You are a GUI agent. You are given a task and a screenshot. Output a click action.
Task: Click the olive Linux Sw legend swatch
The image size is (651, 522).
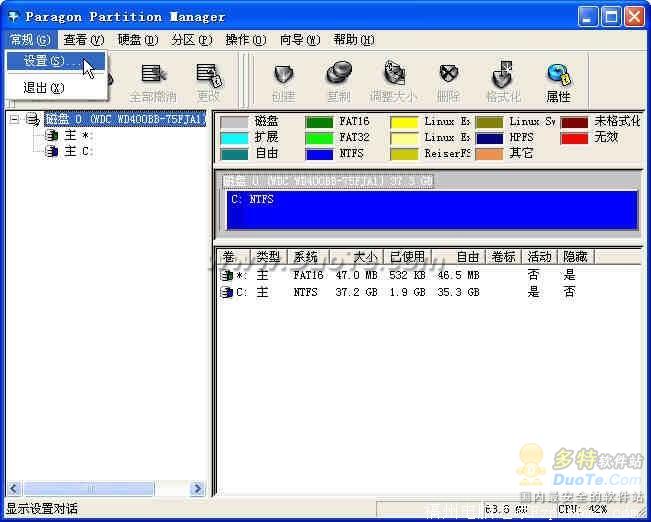[489, 123]
